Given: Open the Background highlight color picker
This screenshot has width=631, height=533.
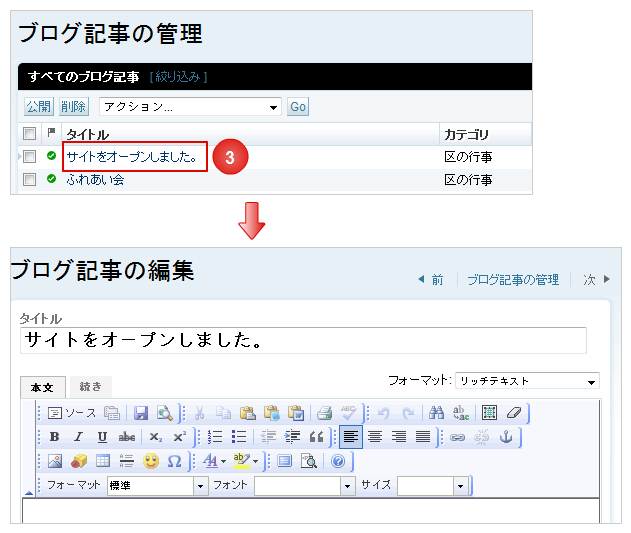Looking at the screenshot, I should [245, 461].
